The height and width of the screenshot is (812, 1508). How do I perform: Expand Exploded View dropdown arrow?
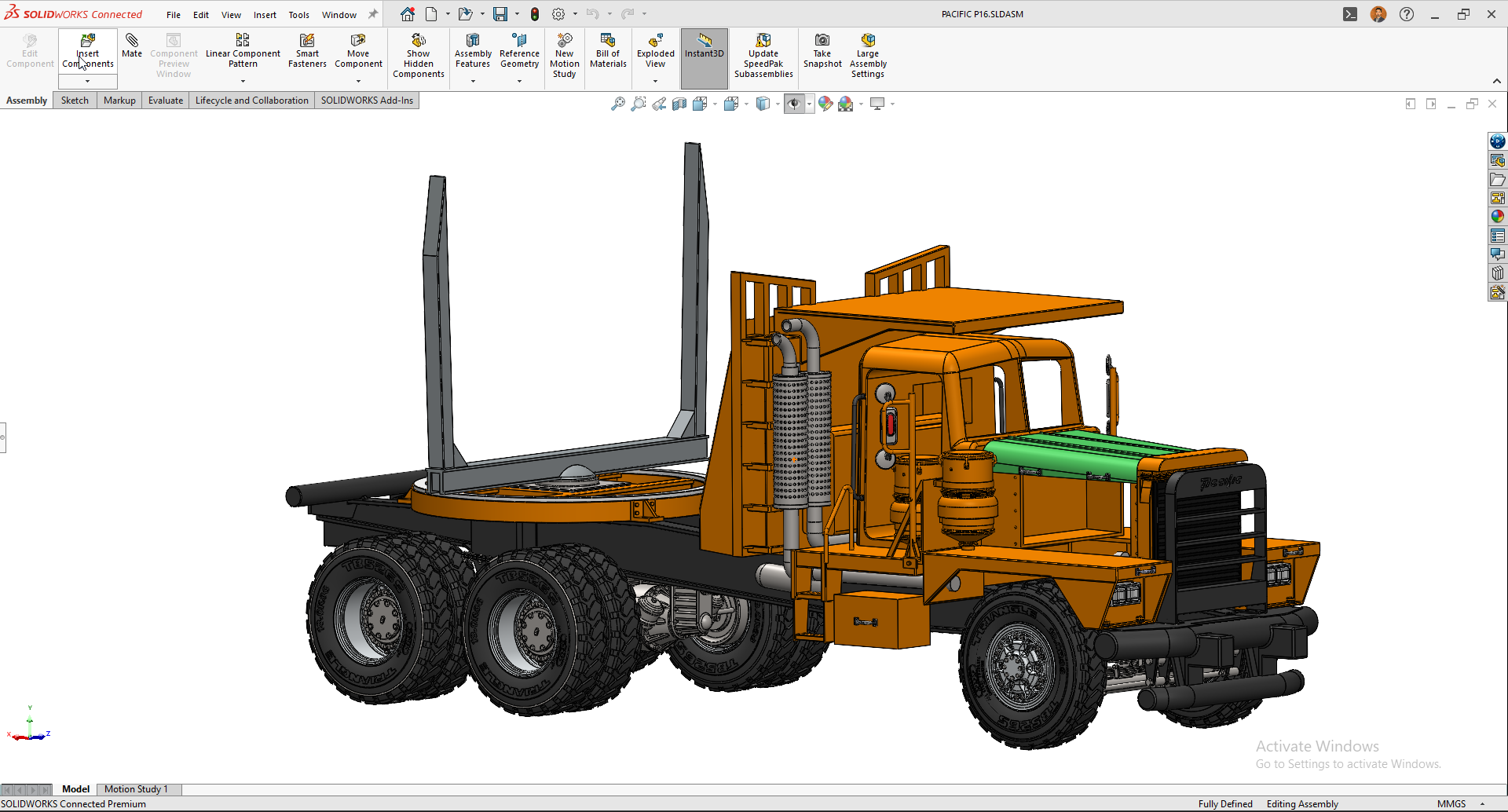[x=655, y=82]
